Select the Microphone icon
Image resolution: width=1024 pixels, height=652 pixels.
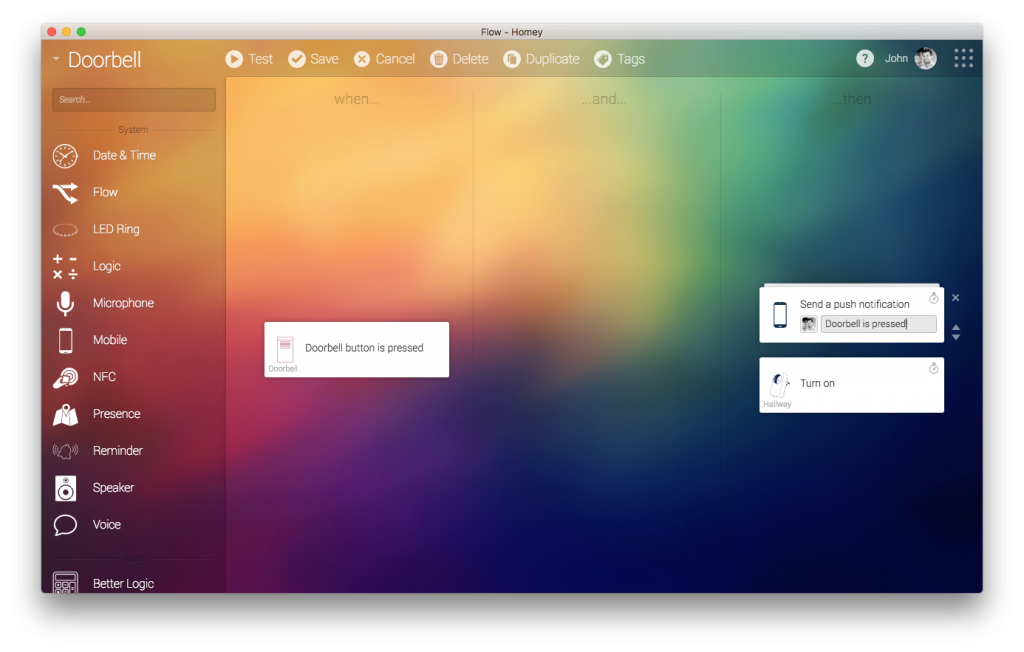(65, 304)
